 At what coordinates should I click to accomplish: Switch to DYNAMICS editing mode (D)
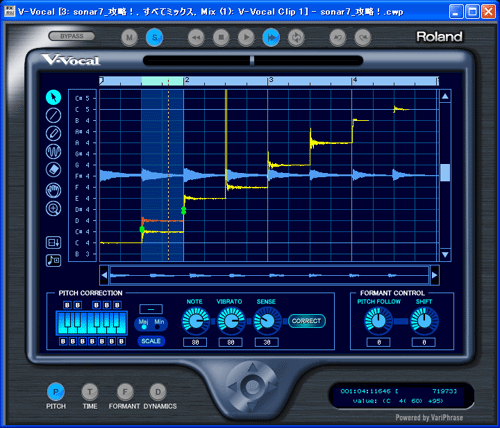tap(158, 392)
